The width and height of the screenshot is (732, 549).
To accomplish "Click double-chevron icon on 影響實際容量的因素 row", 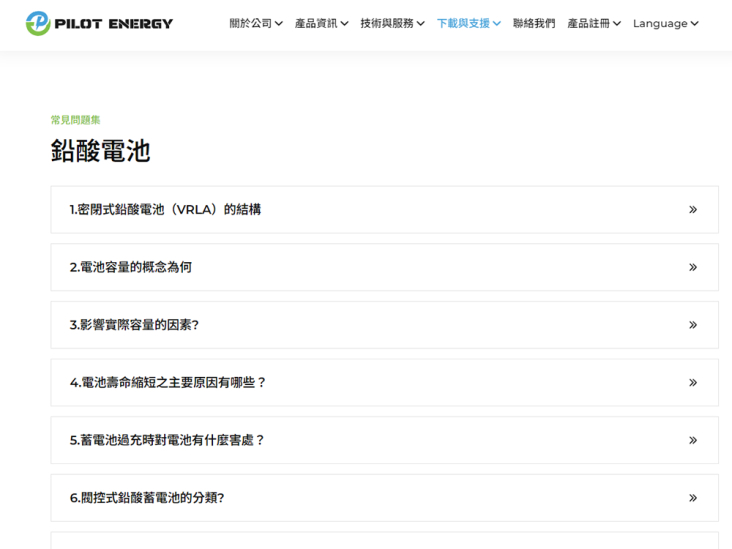I will [x=692, y=325].
